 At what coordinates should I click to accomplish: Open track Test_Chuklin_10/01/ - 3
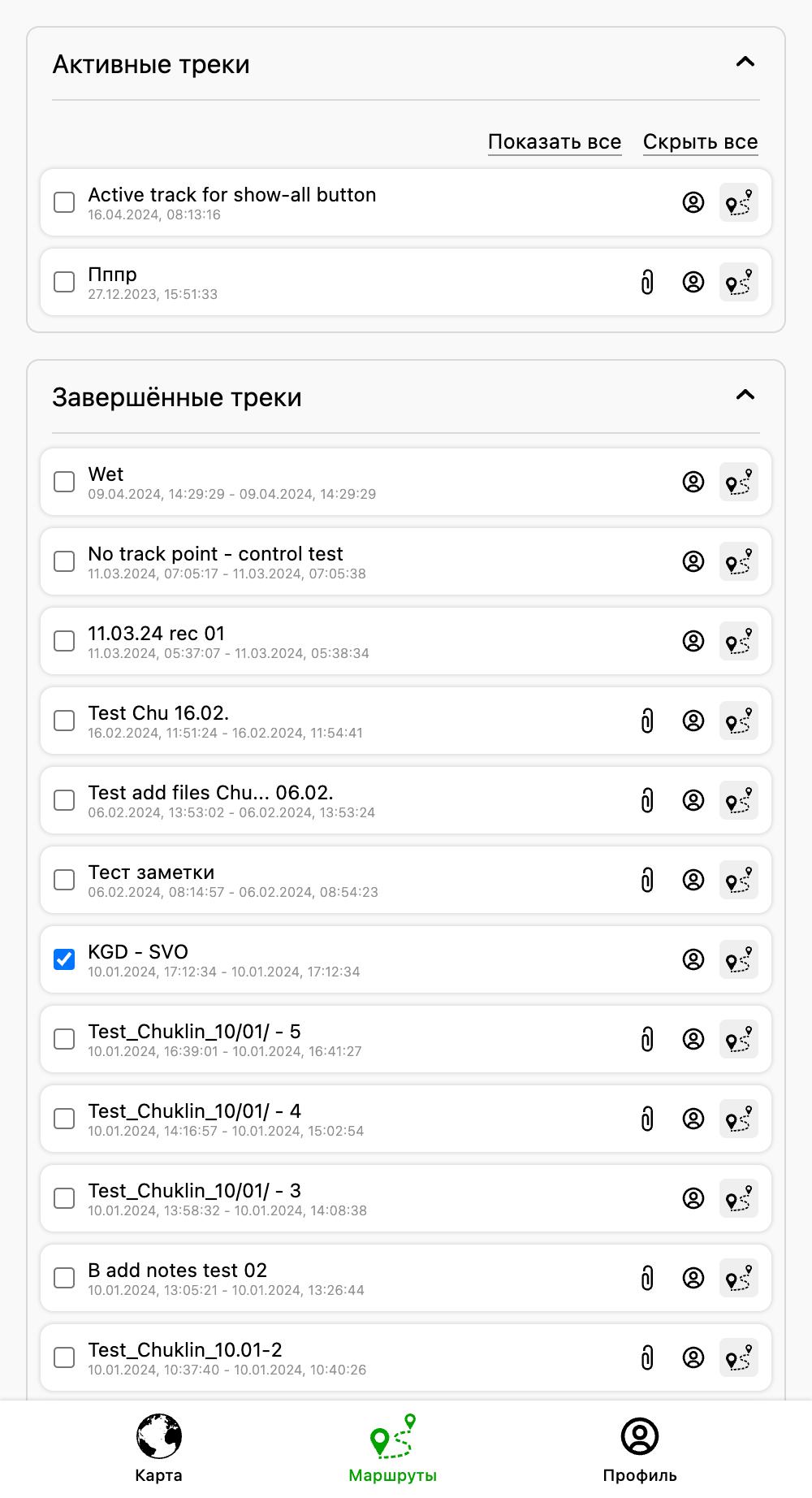[x=194, y=1191]
